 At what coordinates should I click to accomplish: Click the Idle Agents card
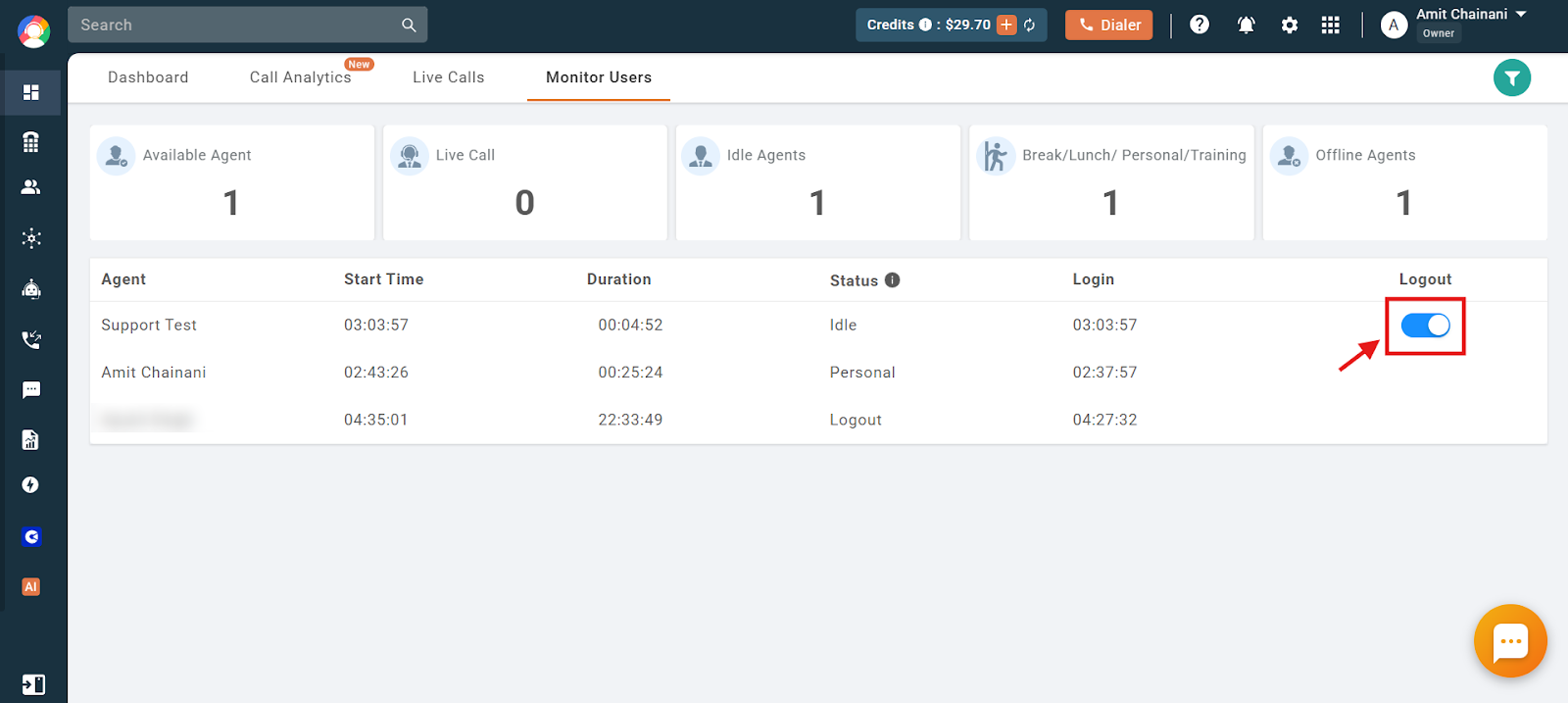tap(818, 182)
